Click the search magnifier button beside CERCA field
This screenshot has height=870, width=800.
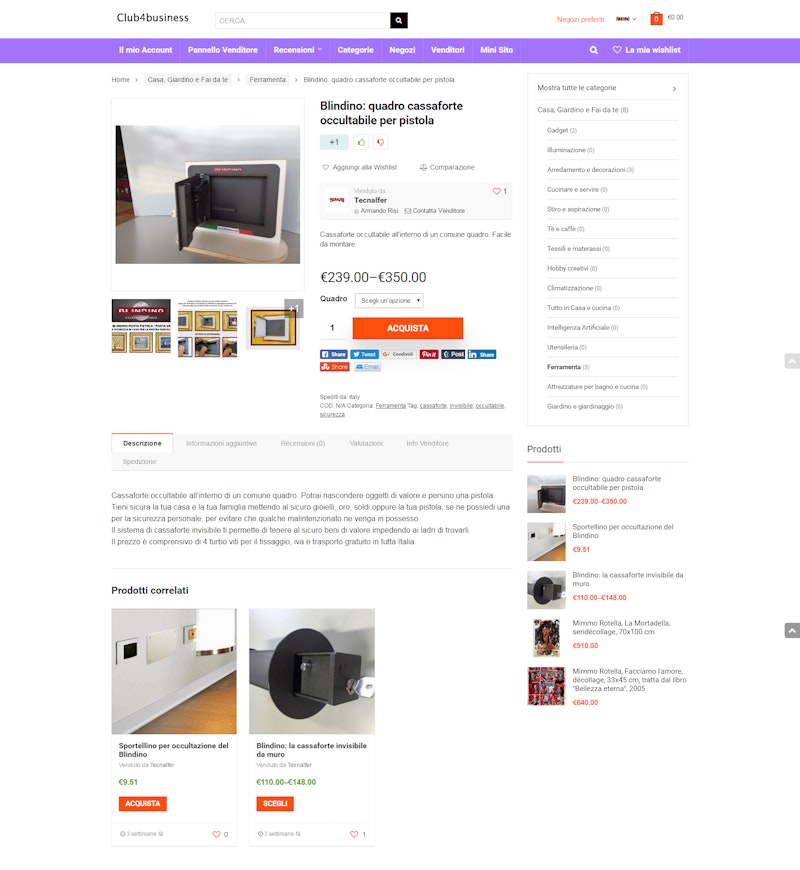(x=398, y=21)
